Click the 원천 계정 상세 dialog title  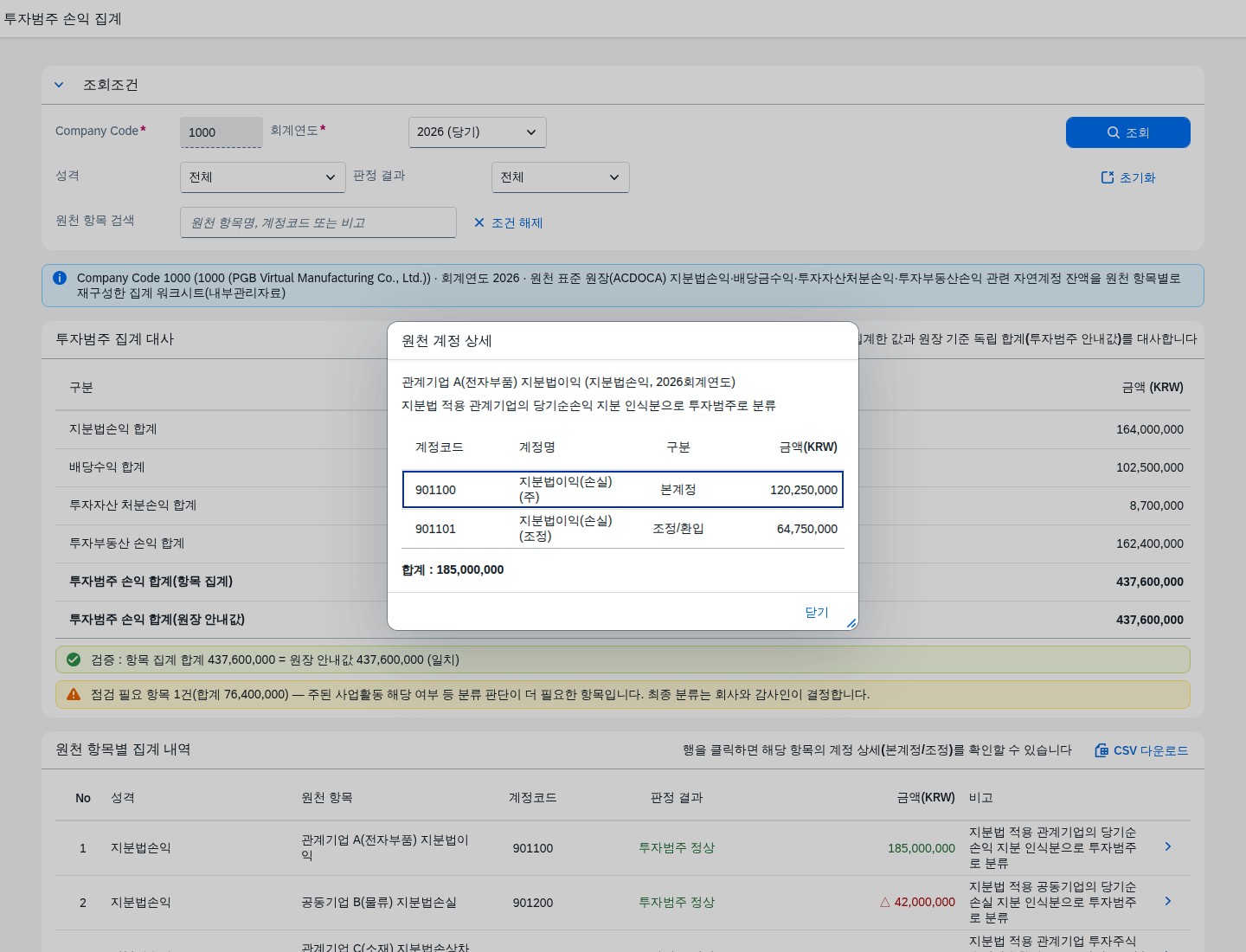tap(446, 341)
